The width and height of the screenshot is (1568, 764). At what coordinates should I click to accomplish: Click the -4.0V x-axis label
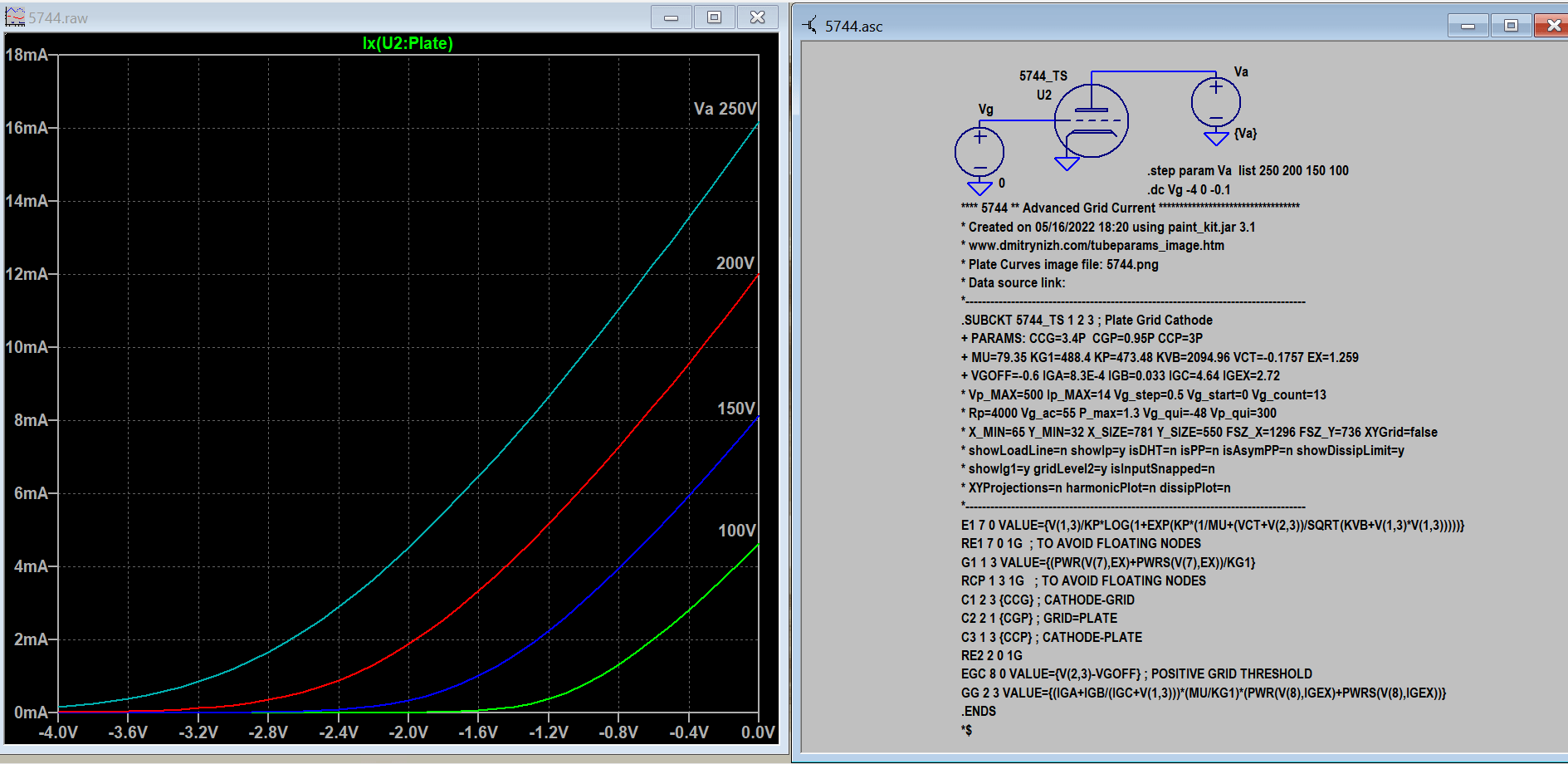[58, 732]
